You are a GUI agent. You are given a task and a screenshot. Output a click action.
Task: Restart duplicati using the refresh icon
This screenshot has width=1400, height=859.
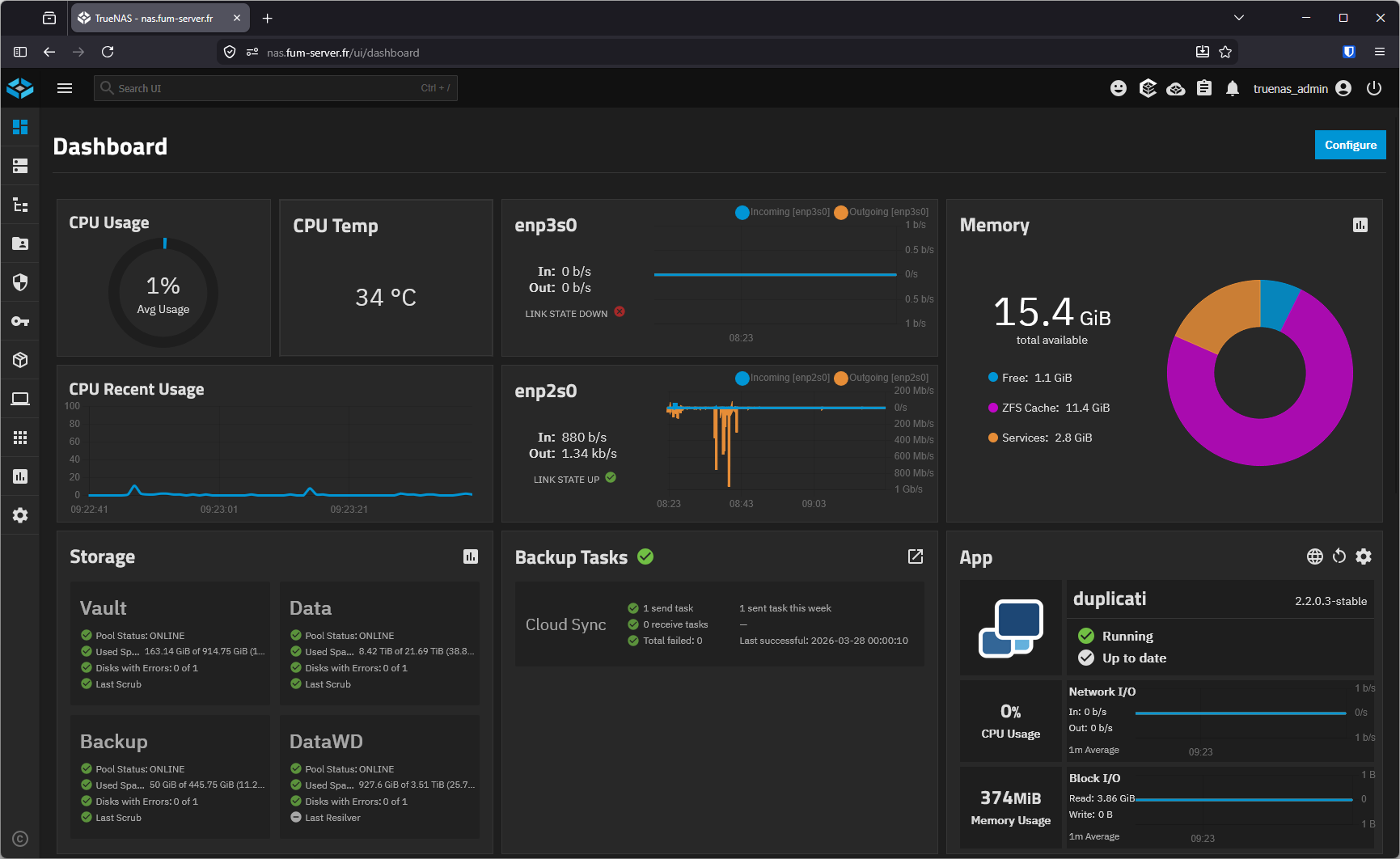coord(1339,556)
